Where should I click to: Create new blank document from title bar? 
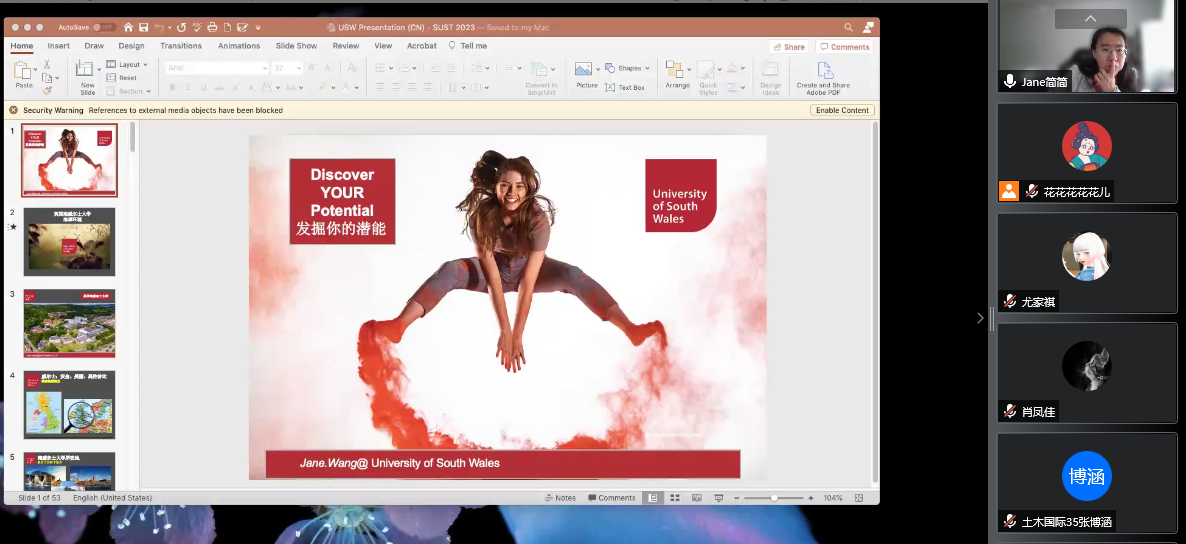point(227,27)
